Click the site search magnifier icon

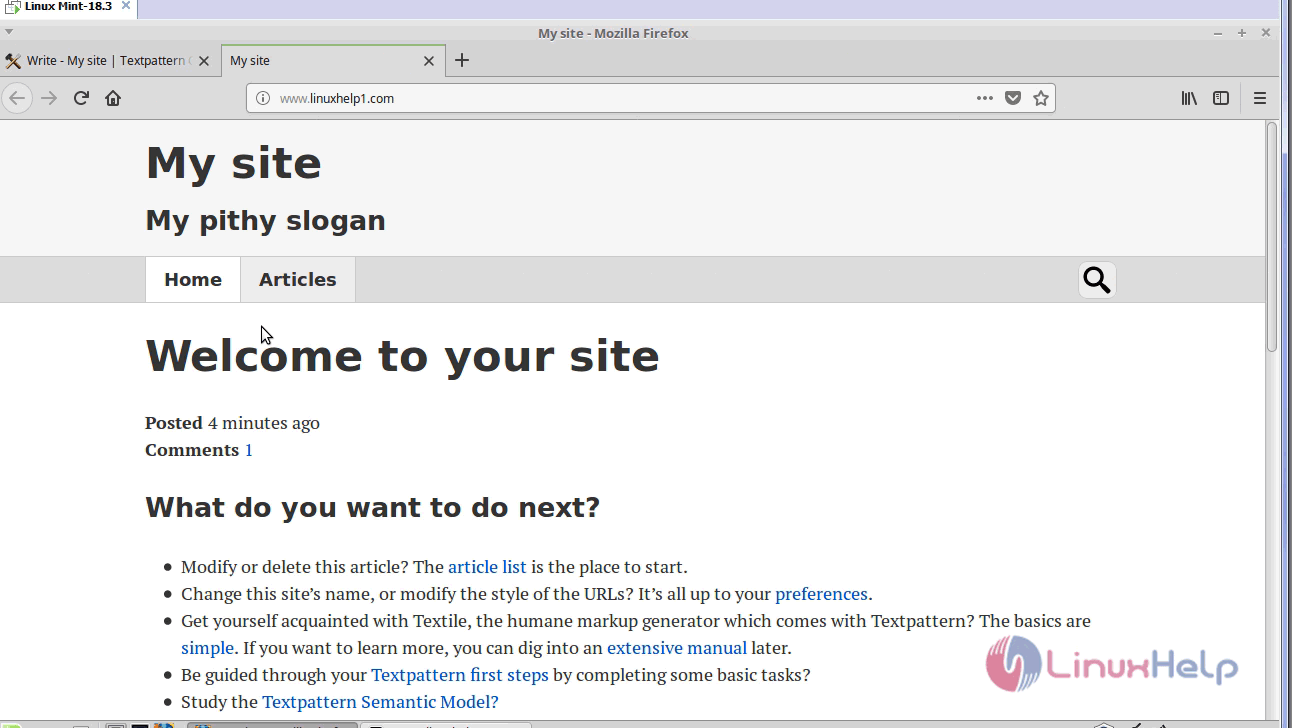[1097, 280]
